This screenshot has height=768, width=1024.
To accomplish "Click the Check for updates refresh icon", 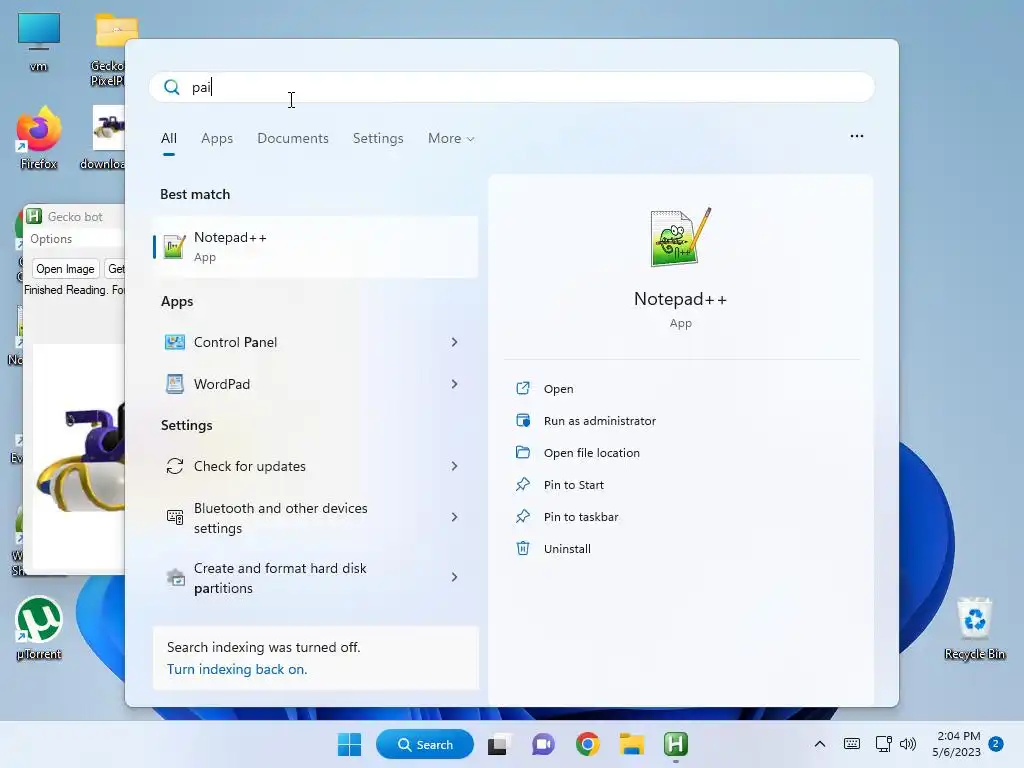I will coord(174,466).
